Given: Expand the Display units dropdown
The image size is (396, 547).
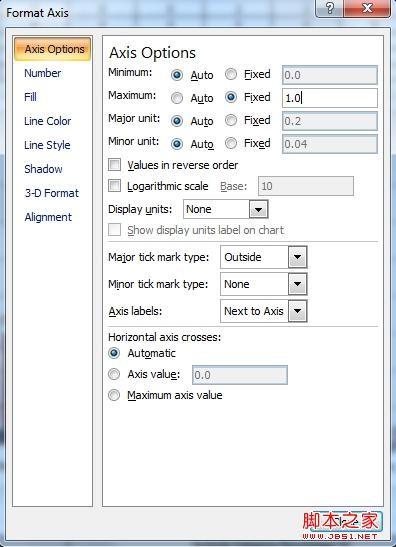Looking at the screenshot, I should (x=259, y=209).
